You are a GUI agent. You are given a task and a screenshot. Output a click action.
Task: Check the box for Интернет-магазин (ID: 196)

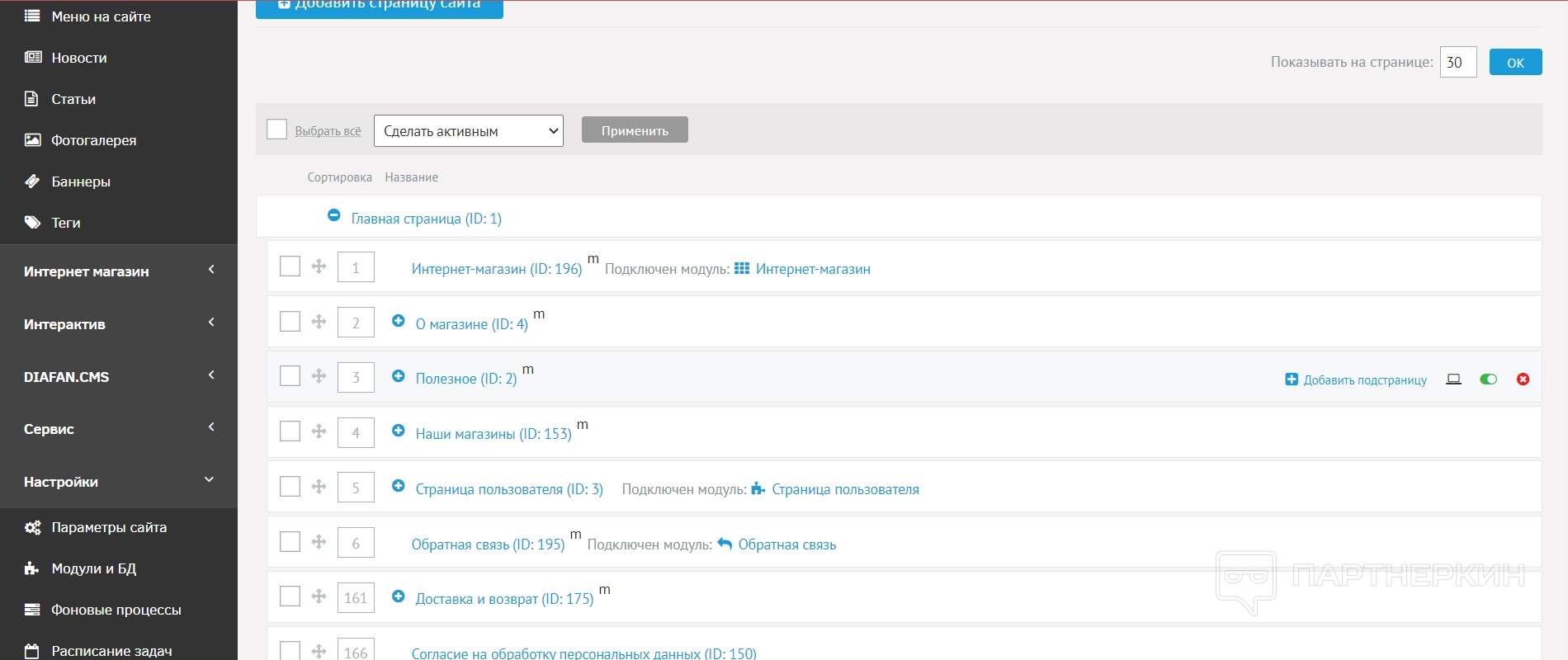click(290, 266)
